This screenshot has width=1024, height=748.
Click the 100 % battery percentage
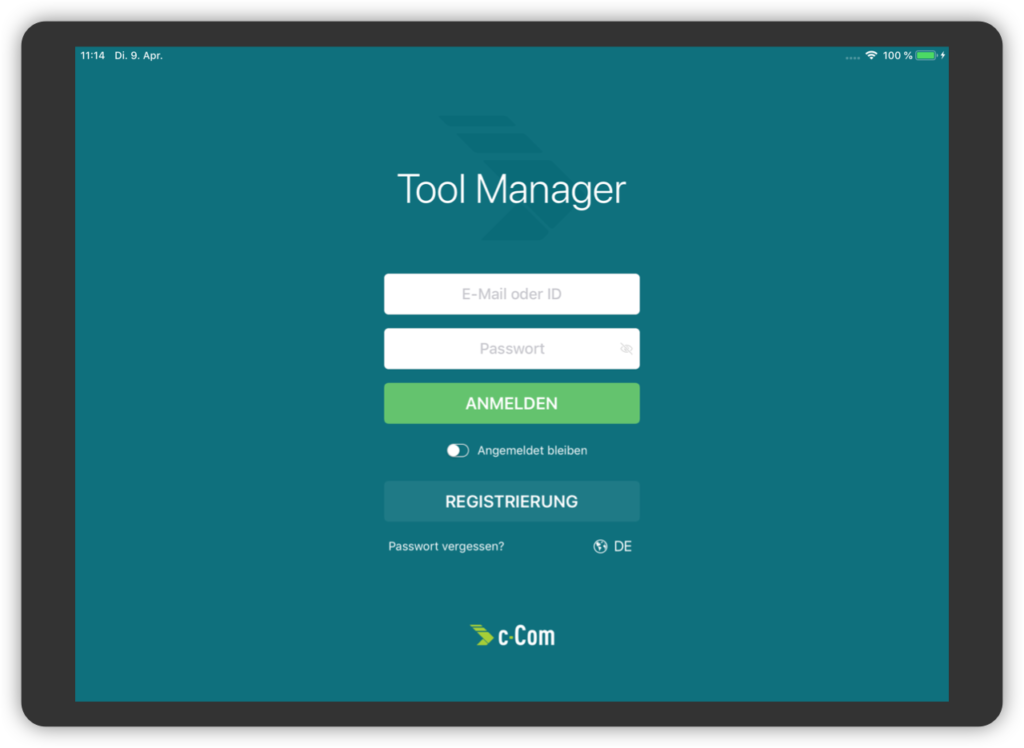click(x=897, y=56)
